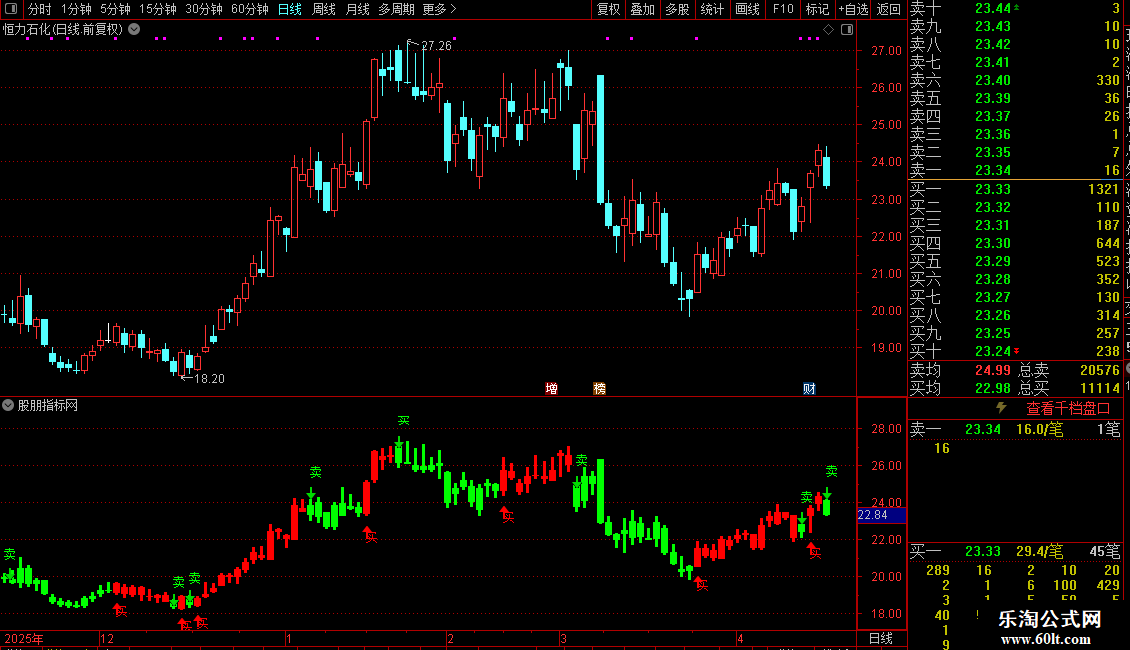Click the green 卖 signal near peak
The height and width of the screenshot is (650, 1130).
point(404,420)
